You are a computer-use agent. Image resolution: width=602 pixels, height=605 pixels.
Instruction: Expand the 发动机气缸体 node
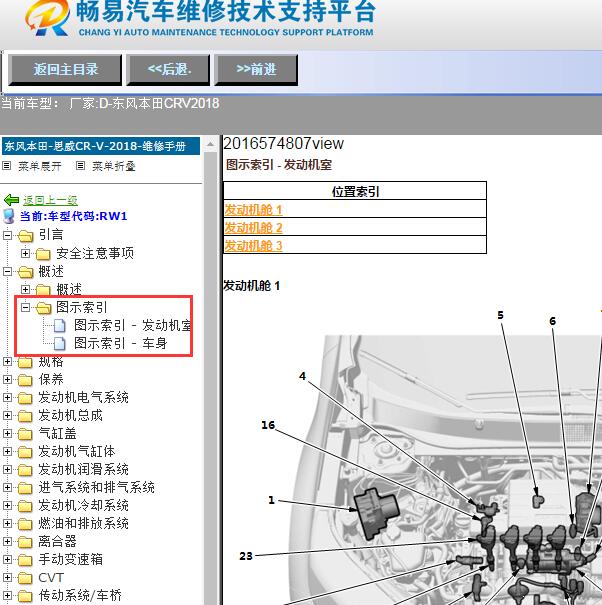point(7,451)
